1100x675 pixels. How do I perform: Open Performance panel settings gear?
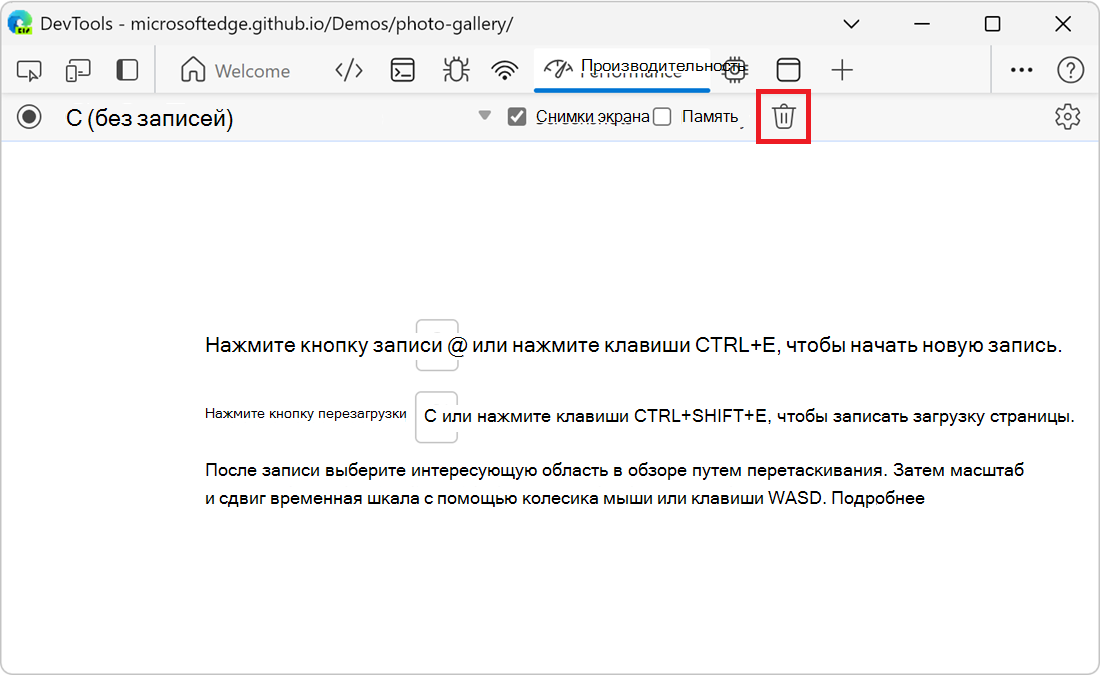tap(1067, 117)
